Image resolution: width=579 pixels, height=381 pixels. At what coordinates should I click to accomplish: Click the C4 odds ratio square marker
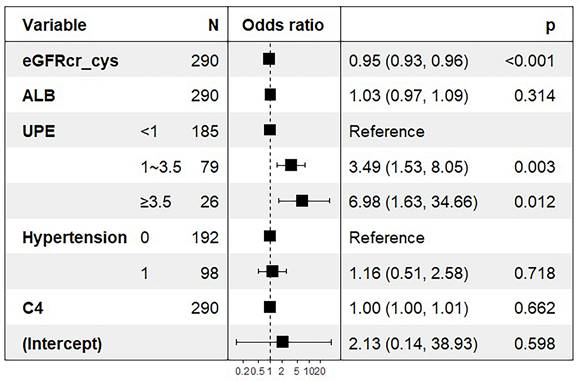(x=270, y=307)
